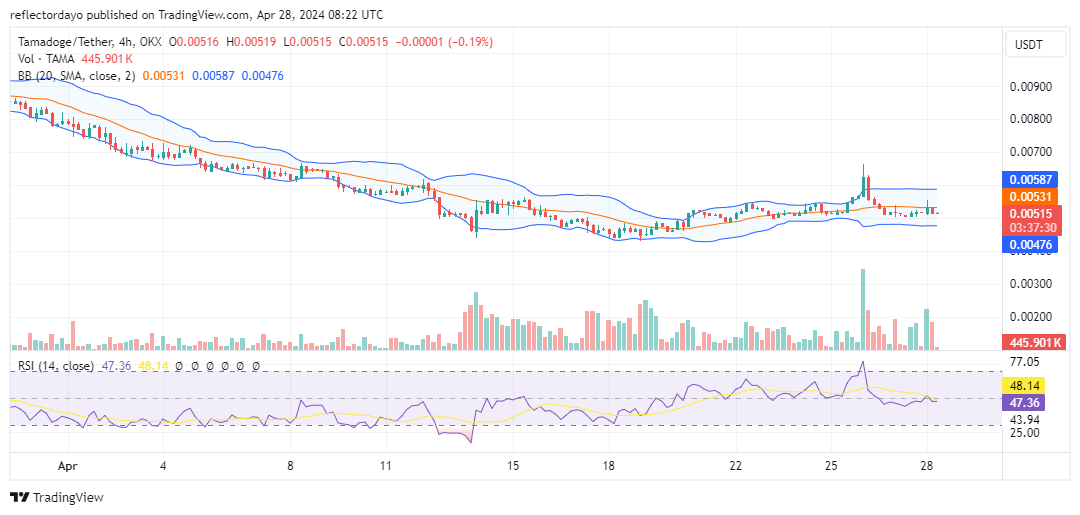Click the RSI peak above 77.05 line
This screenshot has width=1080, height=515.
(x=862, y=363)
